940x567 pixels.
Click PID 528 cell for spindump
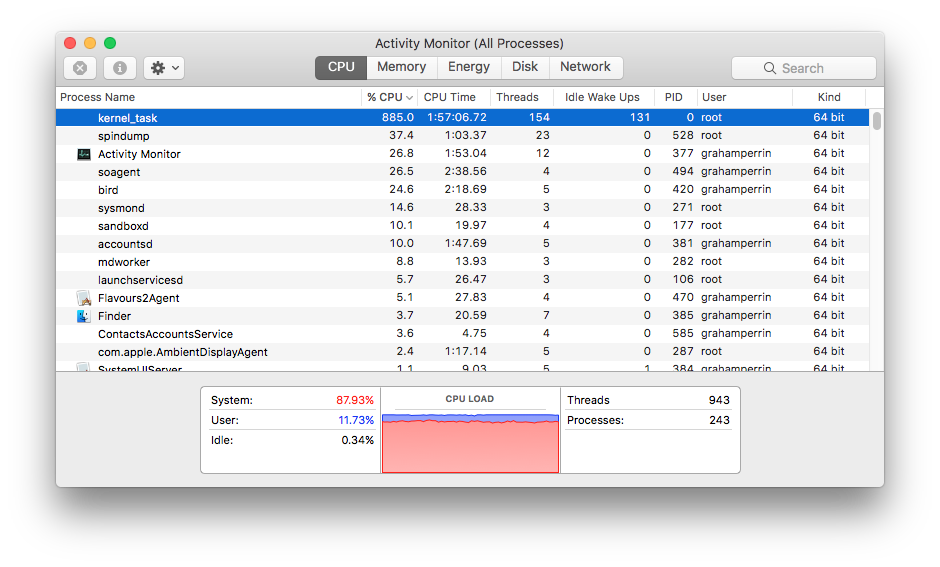682,135
